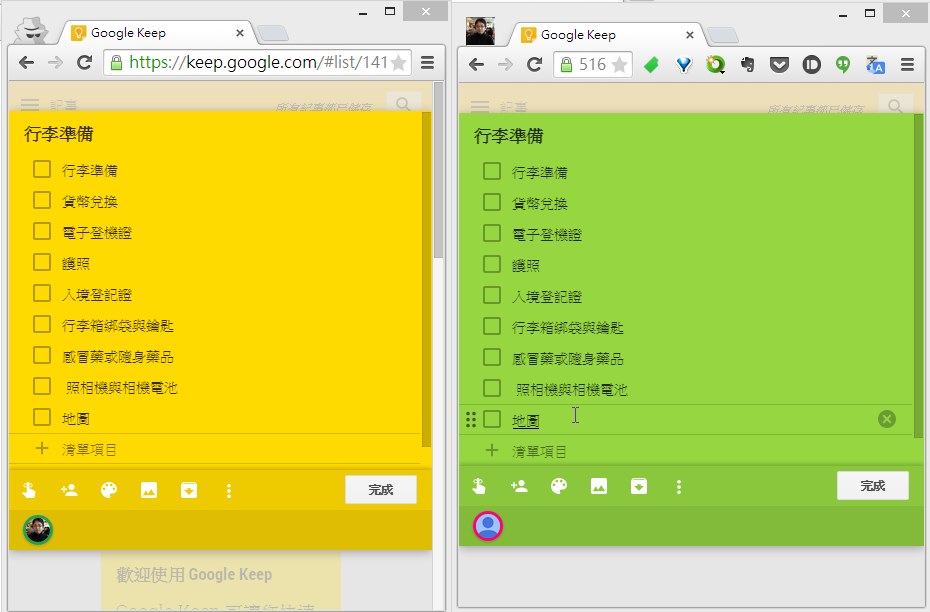
Task: Check the 照相機與相機電池 checkbox in green note
Action: click(x=492, y=388)
